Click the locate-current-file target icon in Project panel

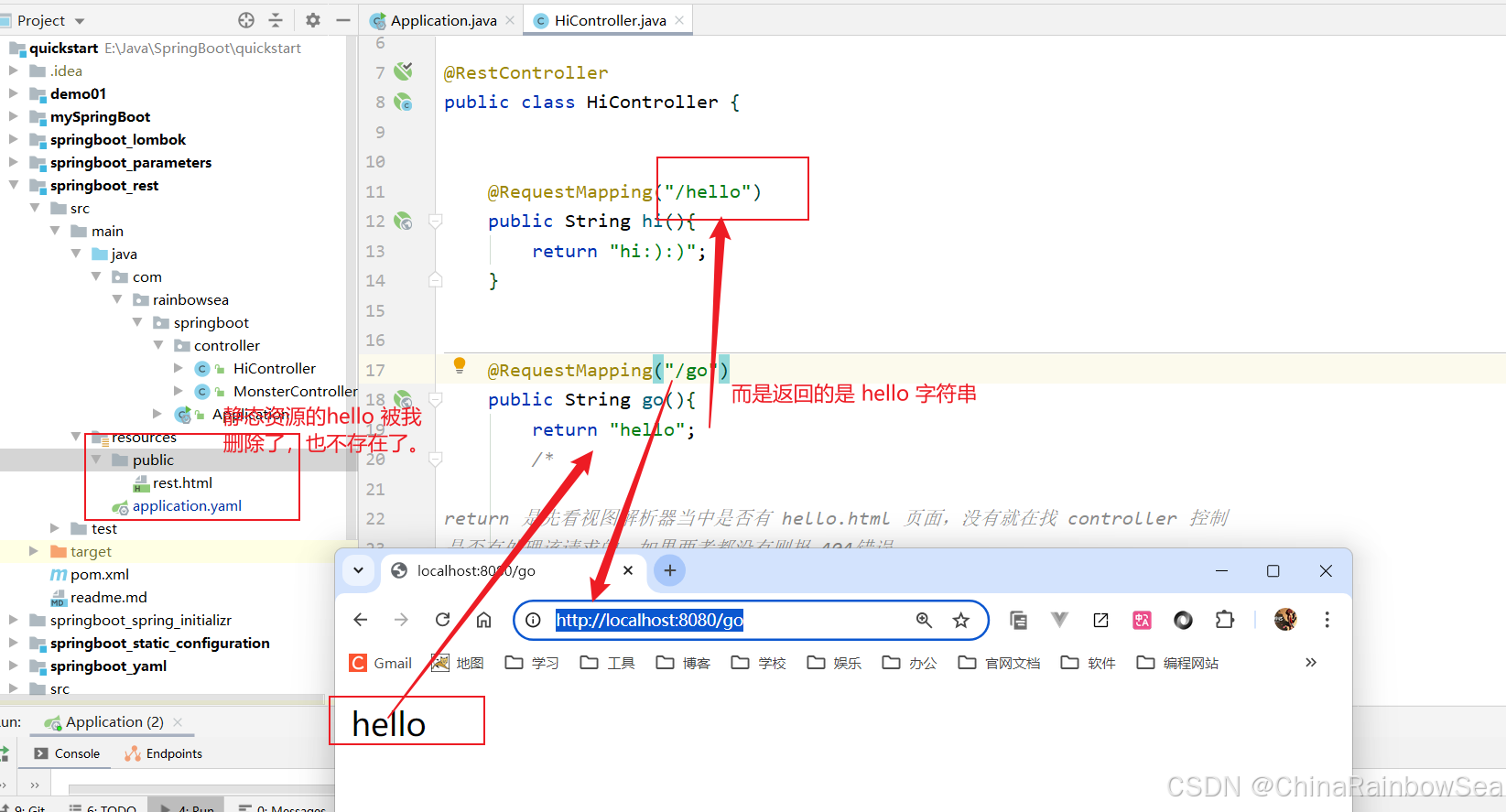pos(246,20)
